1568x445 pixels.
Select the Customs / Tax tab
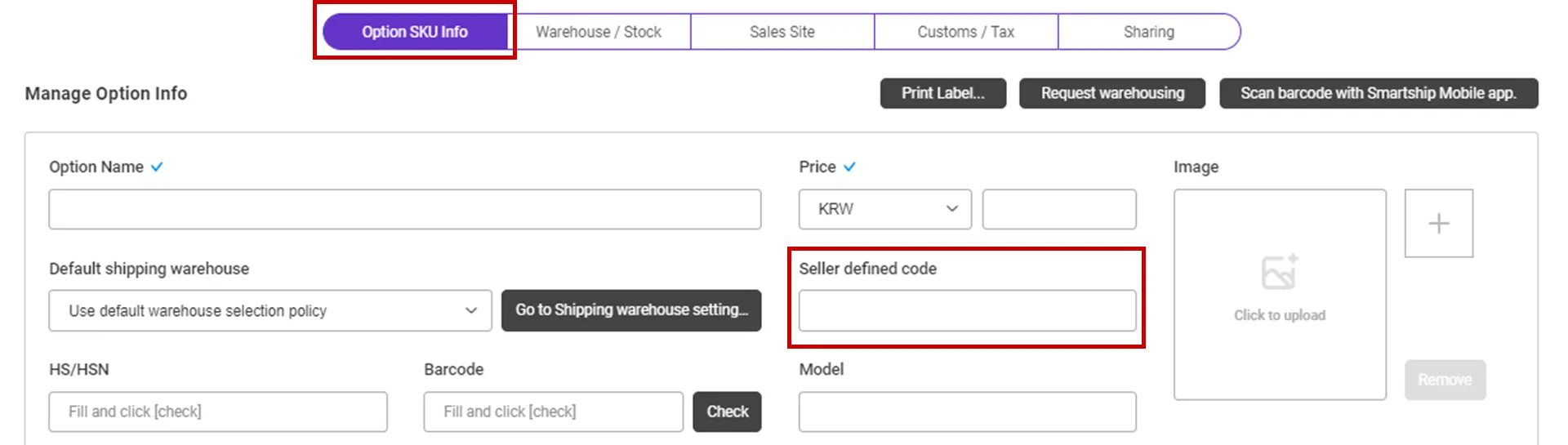point(965,32)
